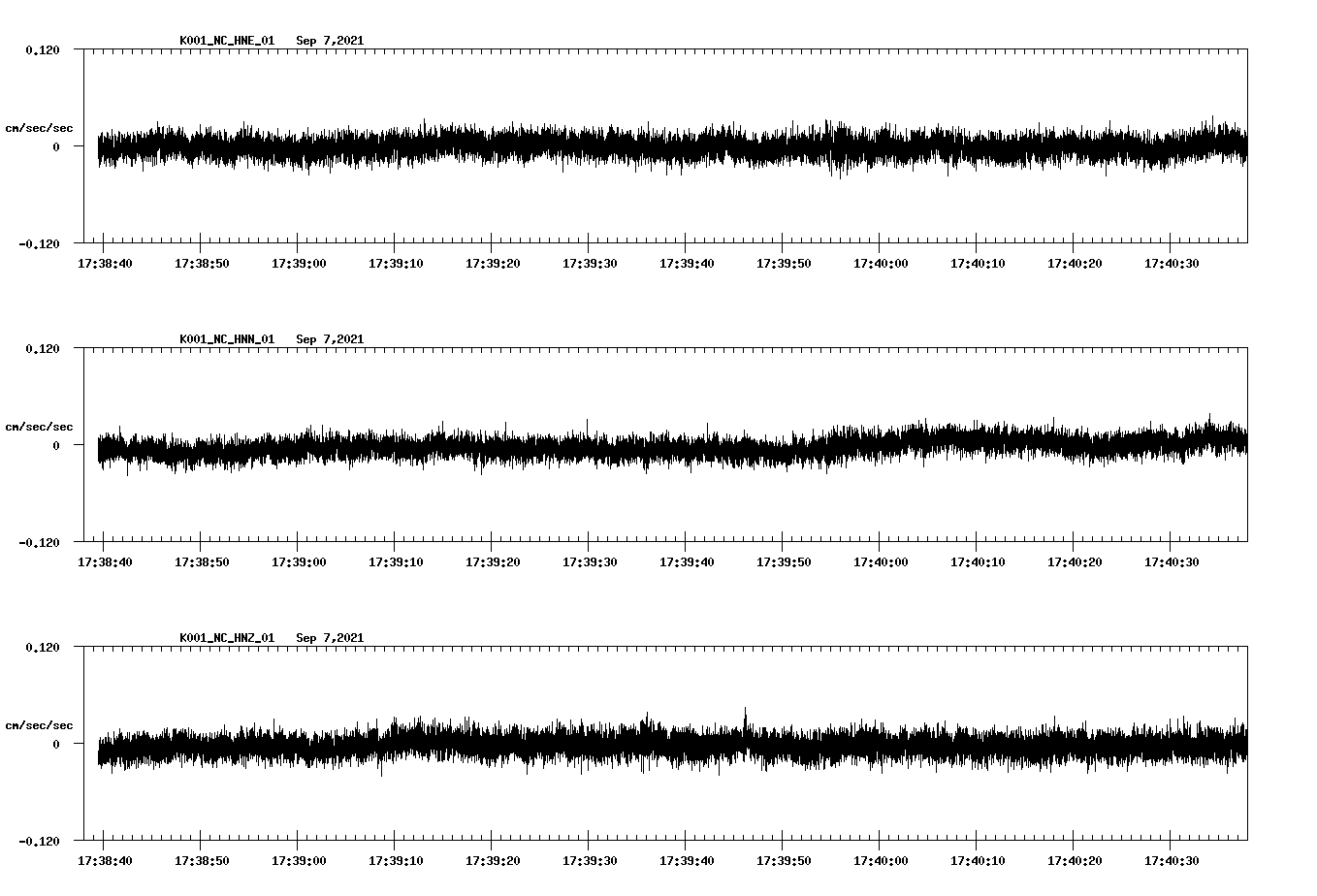Click the 17:38:40 time label under HNN plot
The image size is (1317, 896).
105,562
